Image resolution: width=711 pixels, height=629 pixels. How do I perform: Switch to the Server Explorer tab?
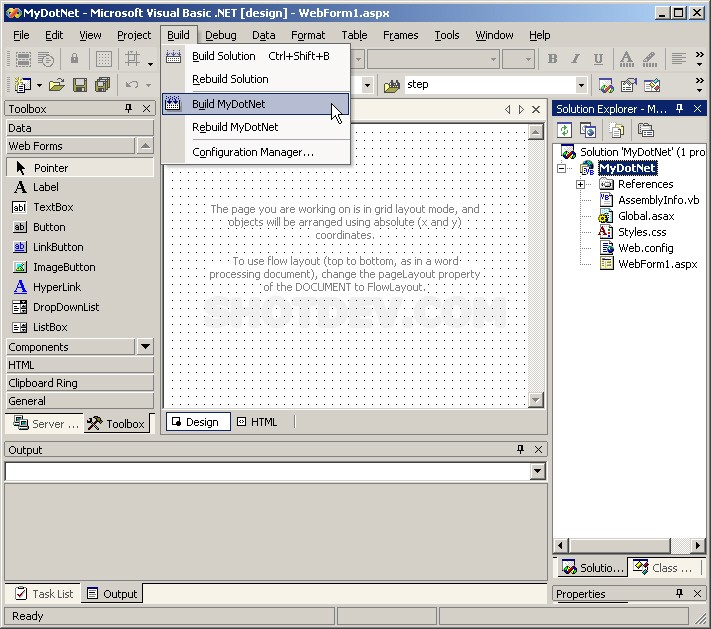point(45,424)
